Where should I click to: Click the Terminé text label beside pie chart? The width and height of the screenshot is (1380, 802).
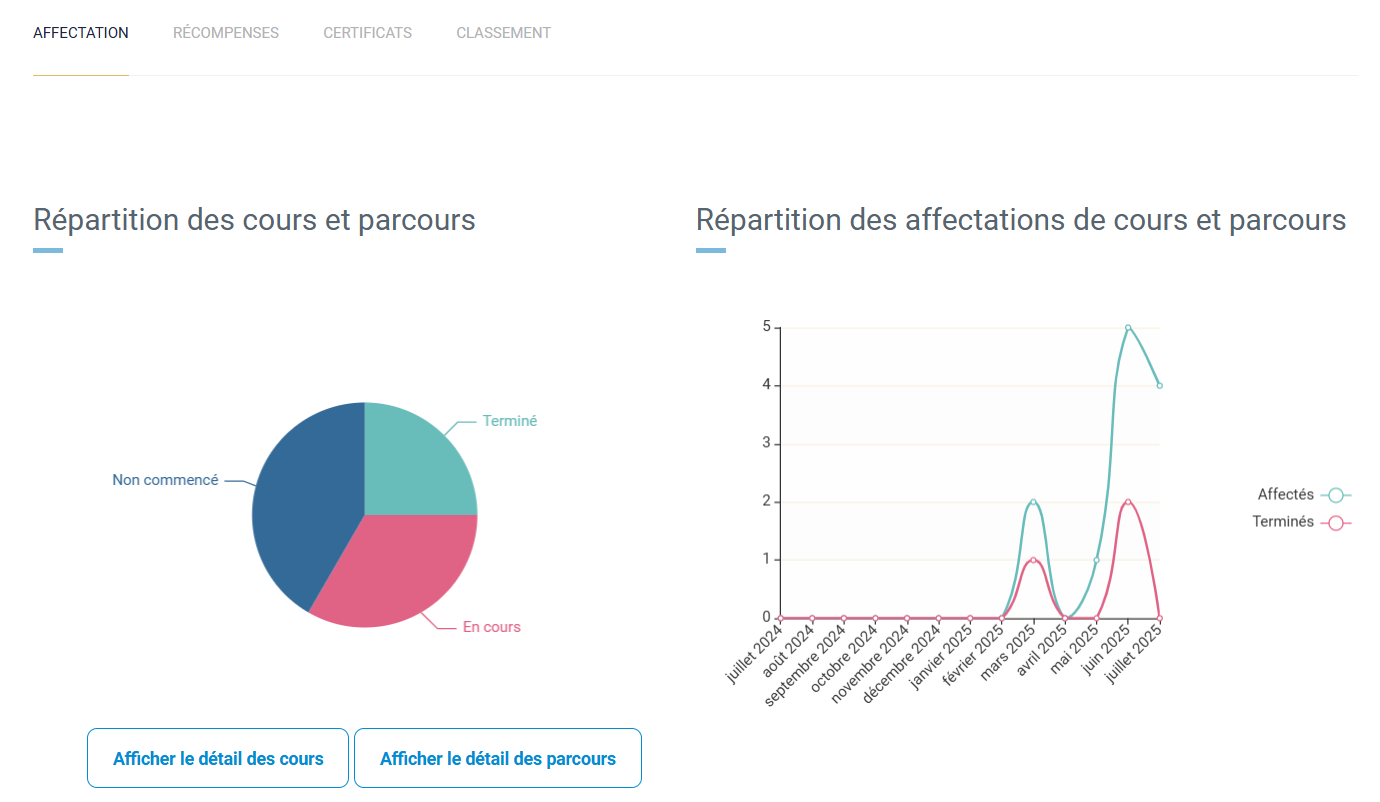tap(509, 421)
